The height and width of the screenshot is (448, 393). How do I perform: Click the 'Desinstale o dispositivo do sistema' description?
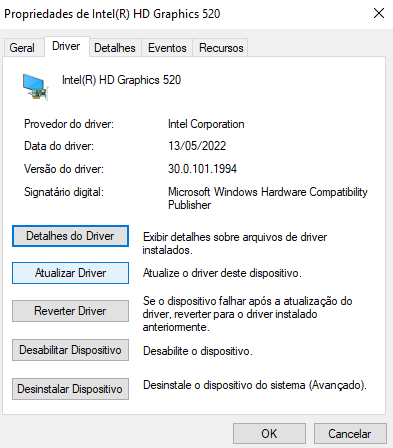click(255, 385)
